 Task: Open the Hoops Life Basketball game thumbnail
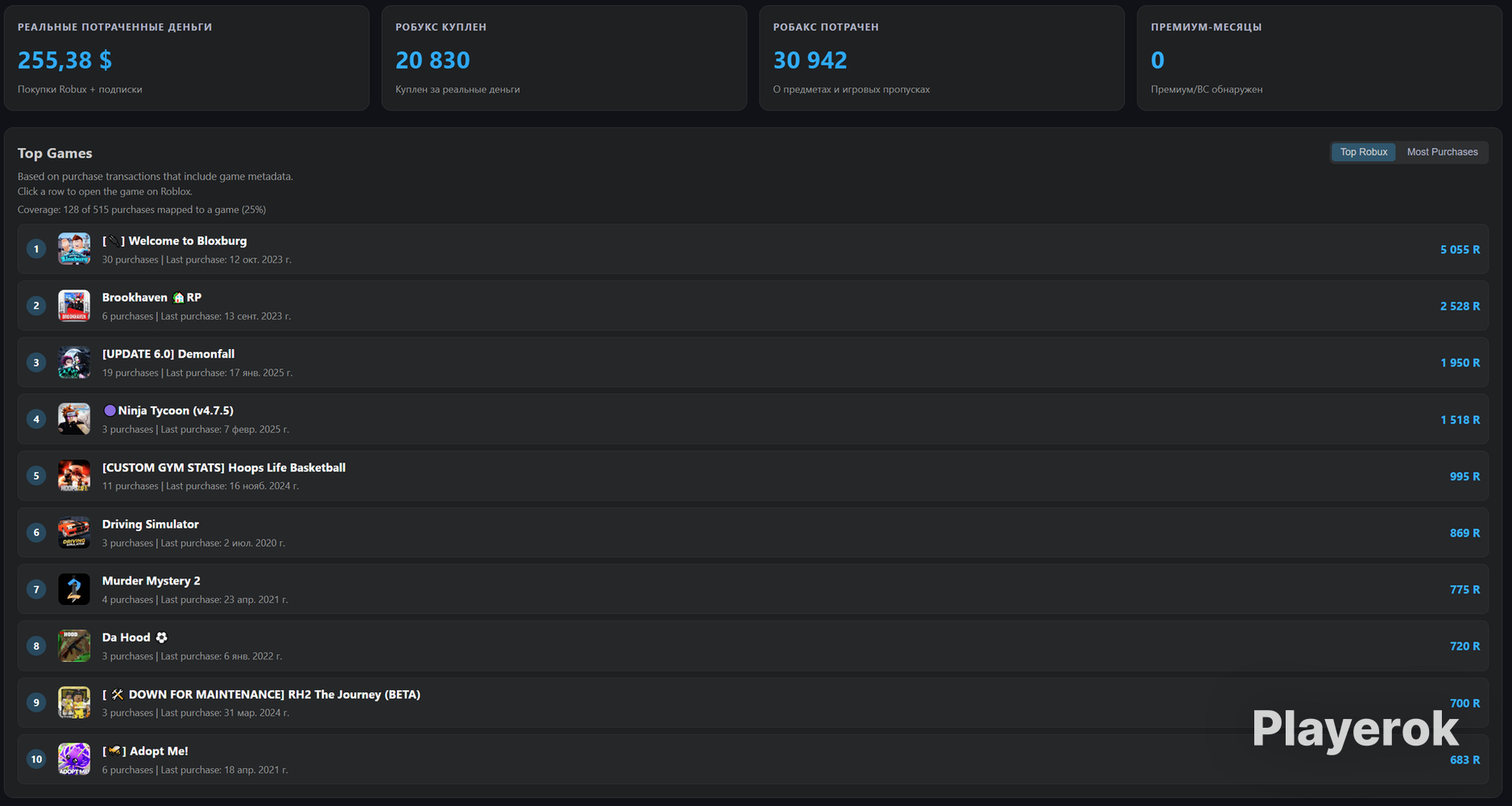click(74, 476)
